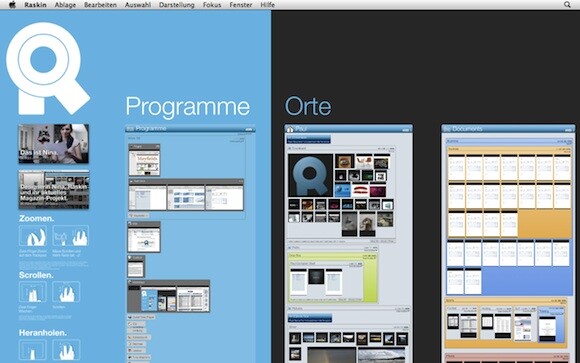The width and height of the screenshot is (580, 363).
Task: Click the right hand icon under Scrollen
Action: point(66,292)
